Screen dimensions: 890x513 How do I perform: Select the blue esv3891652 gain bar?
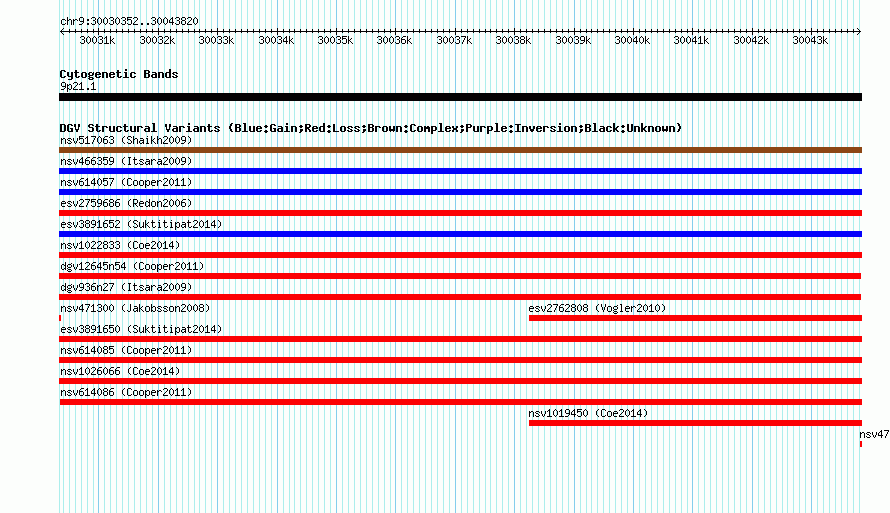(x=460, y=234)
